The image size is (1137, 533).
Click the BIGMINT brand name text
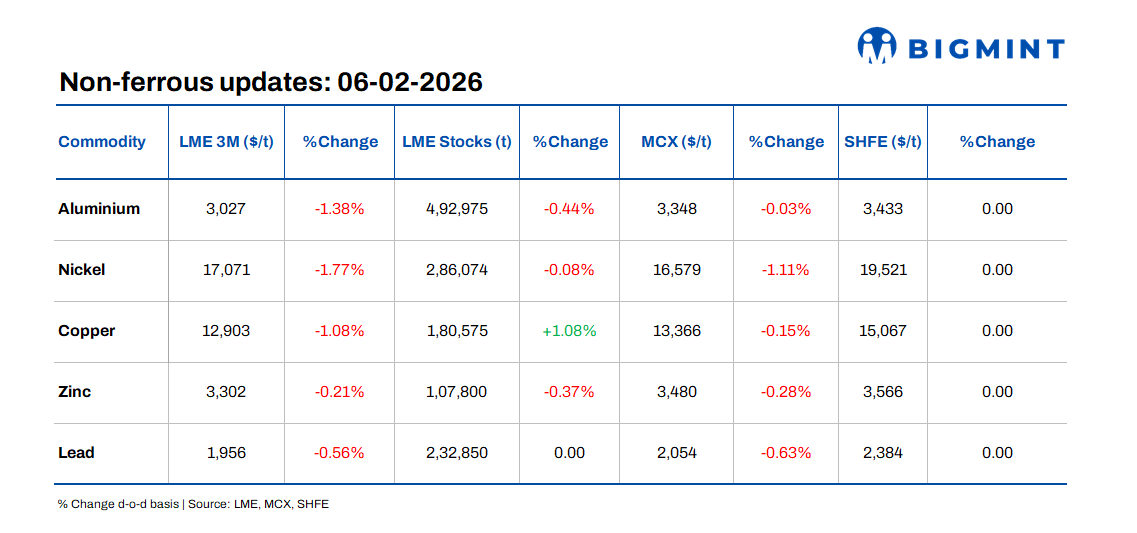click(x=986, y=48)
